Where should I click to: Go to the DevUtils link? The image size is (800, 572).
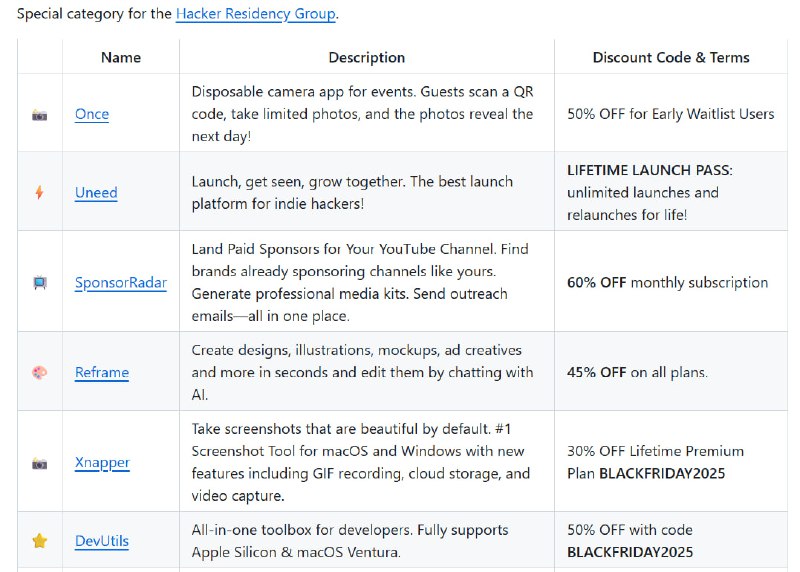point(102,541)
